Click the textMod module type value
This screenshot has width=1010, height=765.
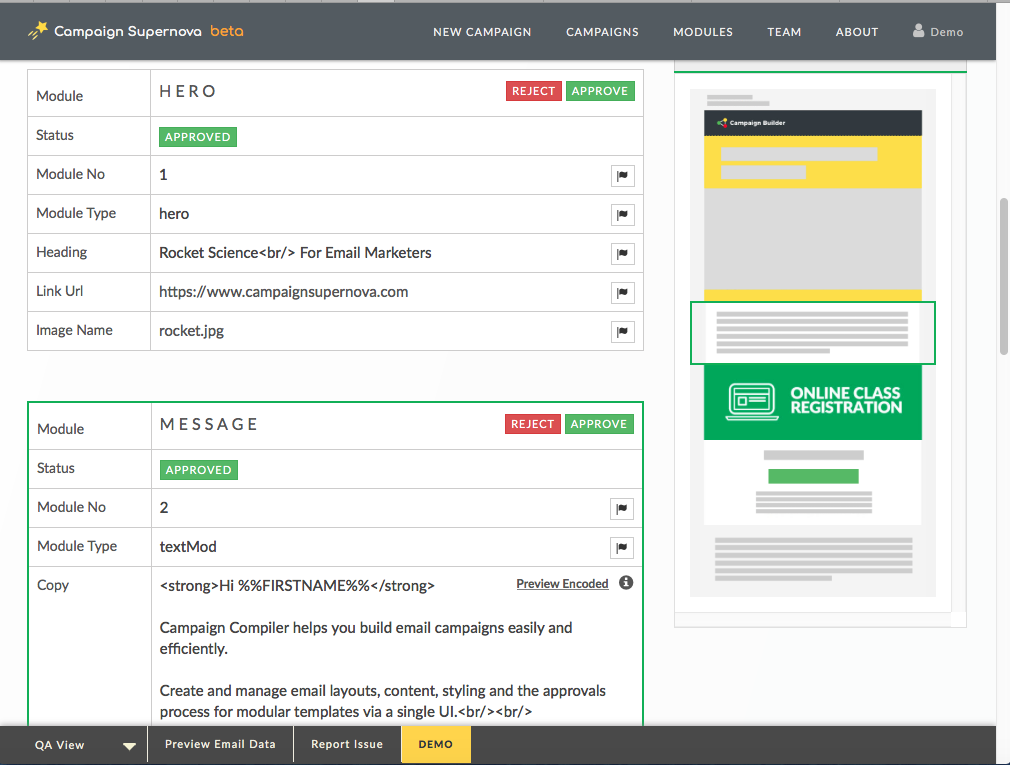[188, 547]
